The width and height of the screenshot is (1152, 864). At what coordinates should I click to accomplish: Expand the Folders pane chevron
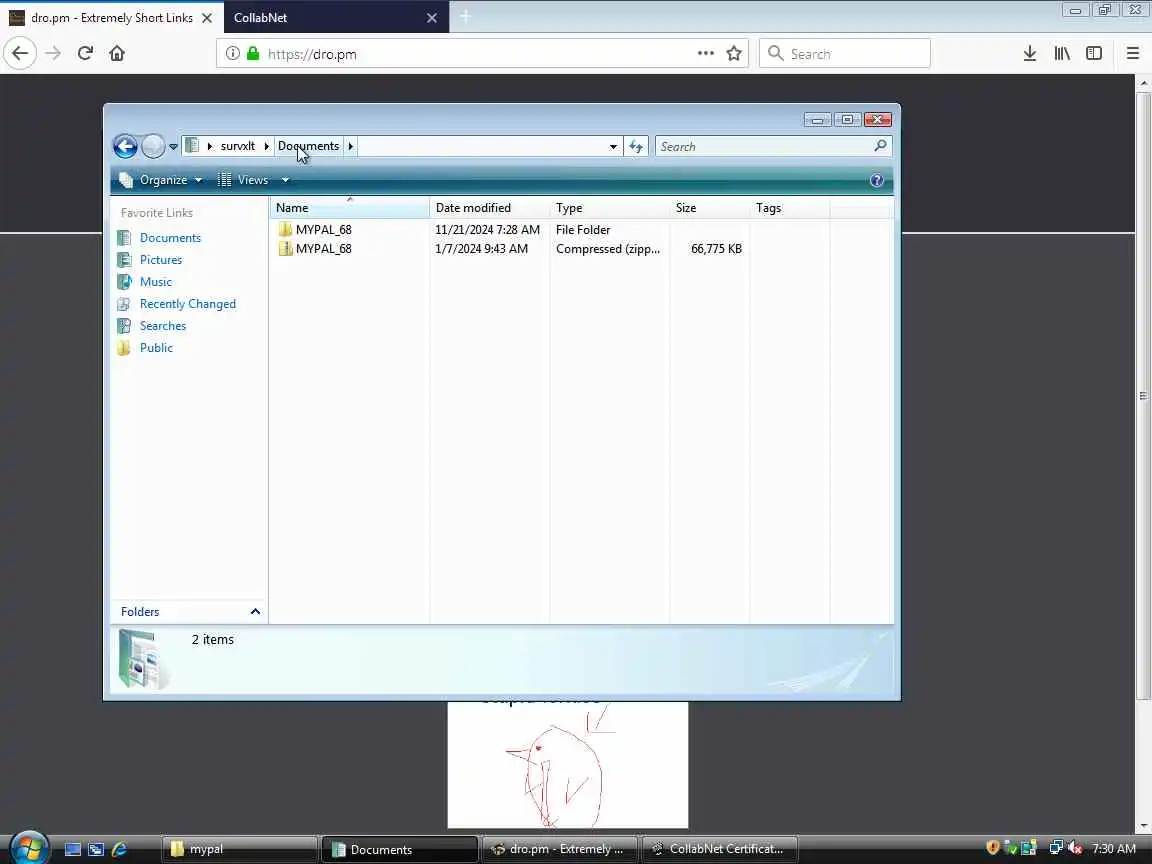[255, 611]
